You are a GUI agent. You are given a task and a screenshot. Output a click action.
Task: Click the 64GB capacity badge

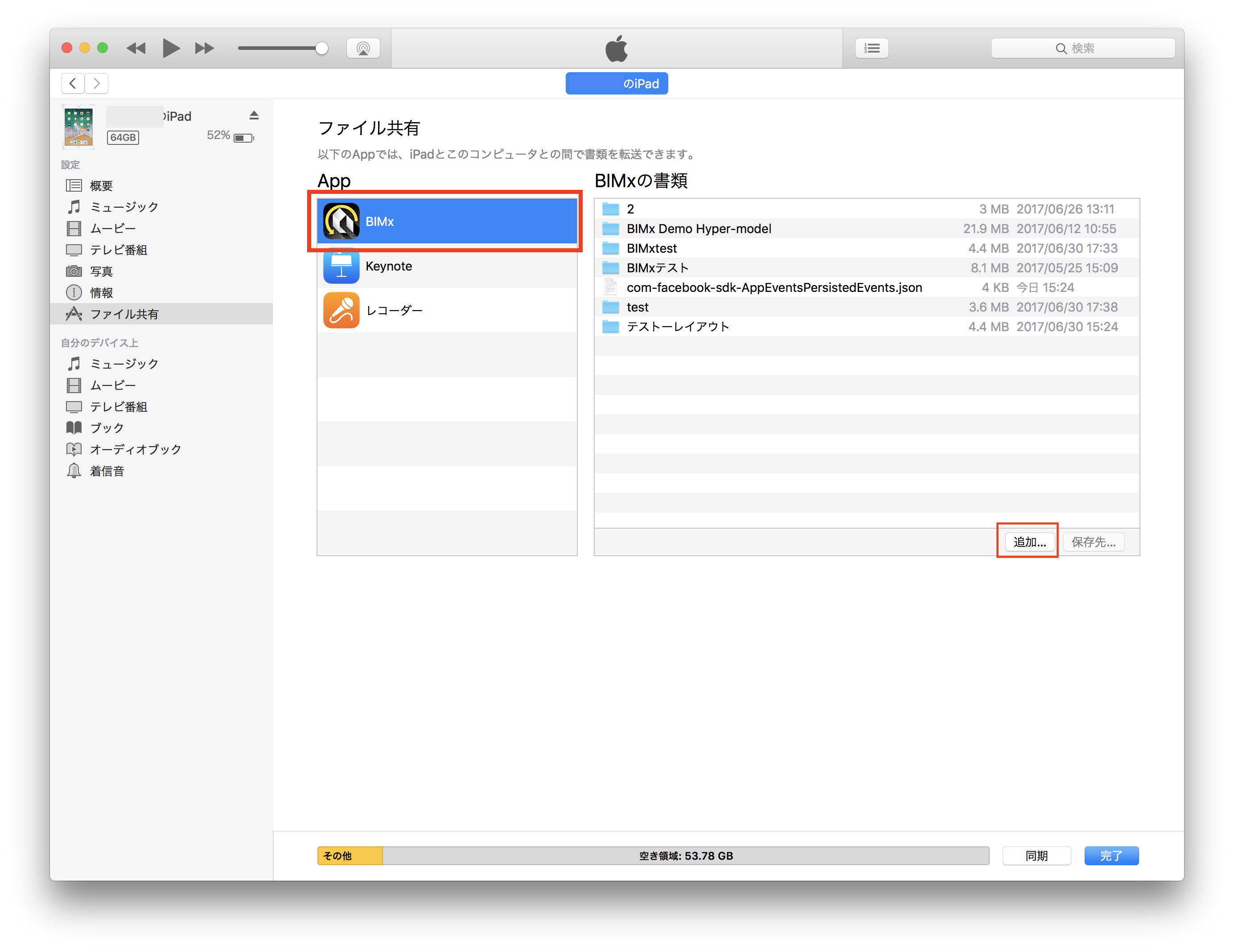123,137
